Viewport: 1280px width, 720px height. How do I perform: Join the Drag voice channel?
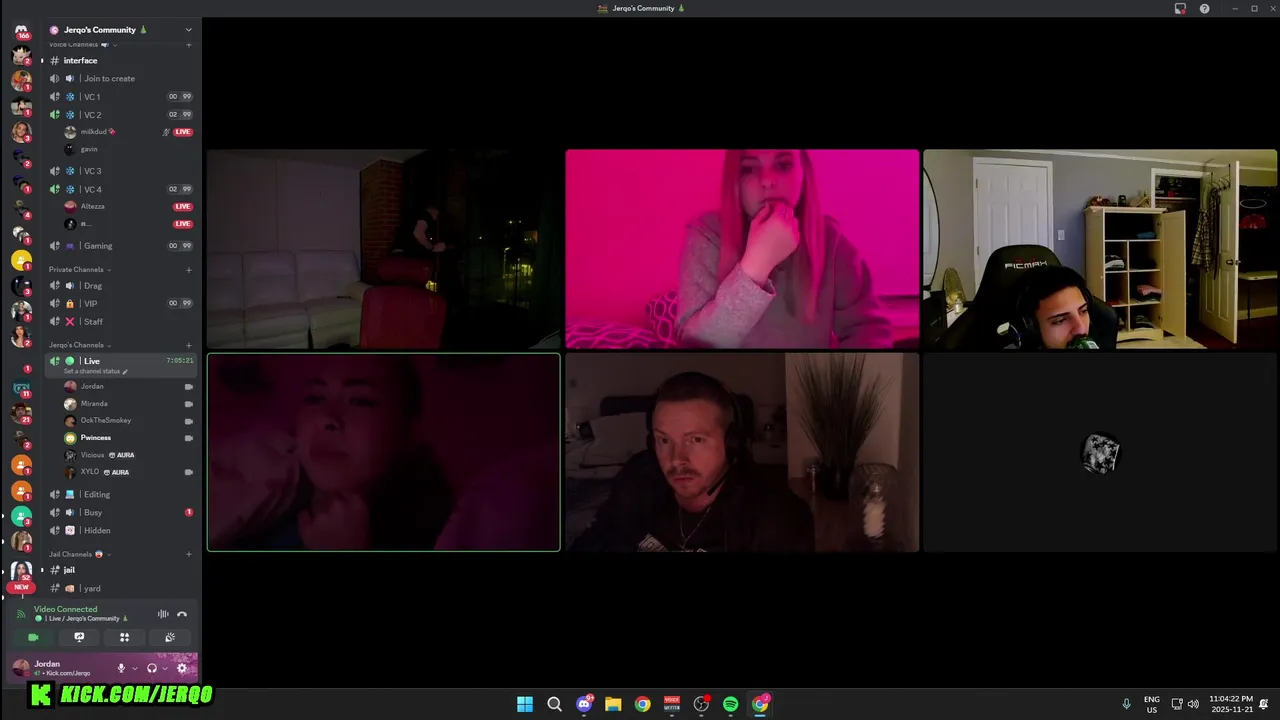click(121, 285)
